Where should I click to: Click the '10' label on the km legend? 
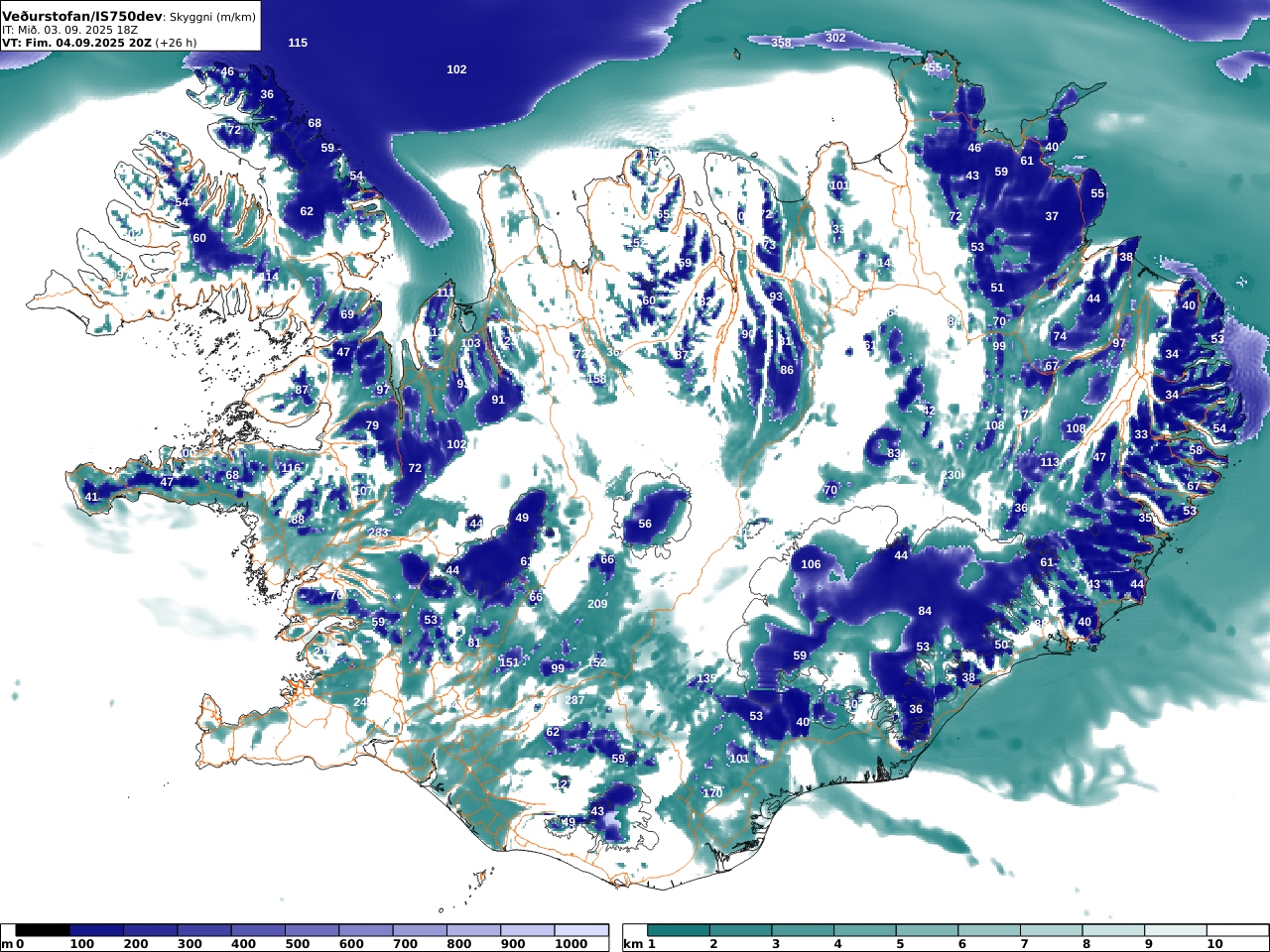pyautogui.click(x=1214, y=944)
